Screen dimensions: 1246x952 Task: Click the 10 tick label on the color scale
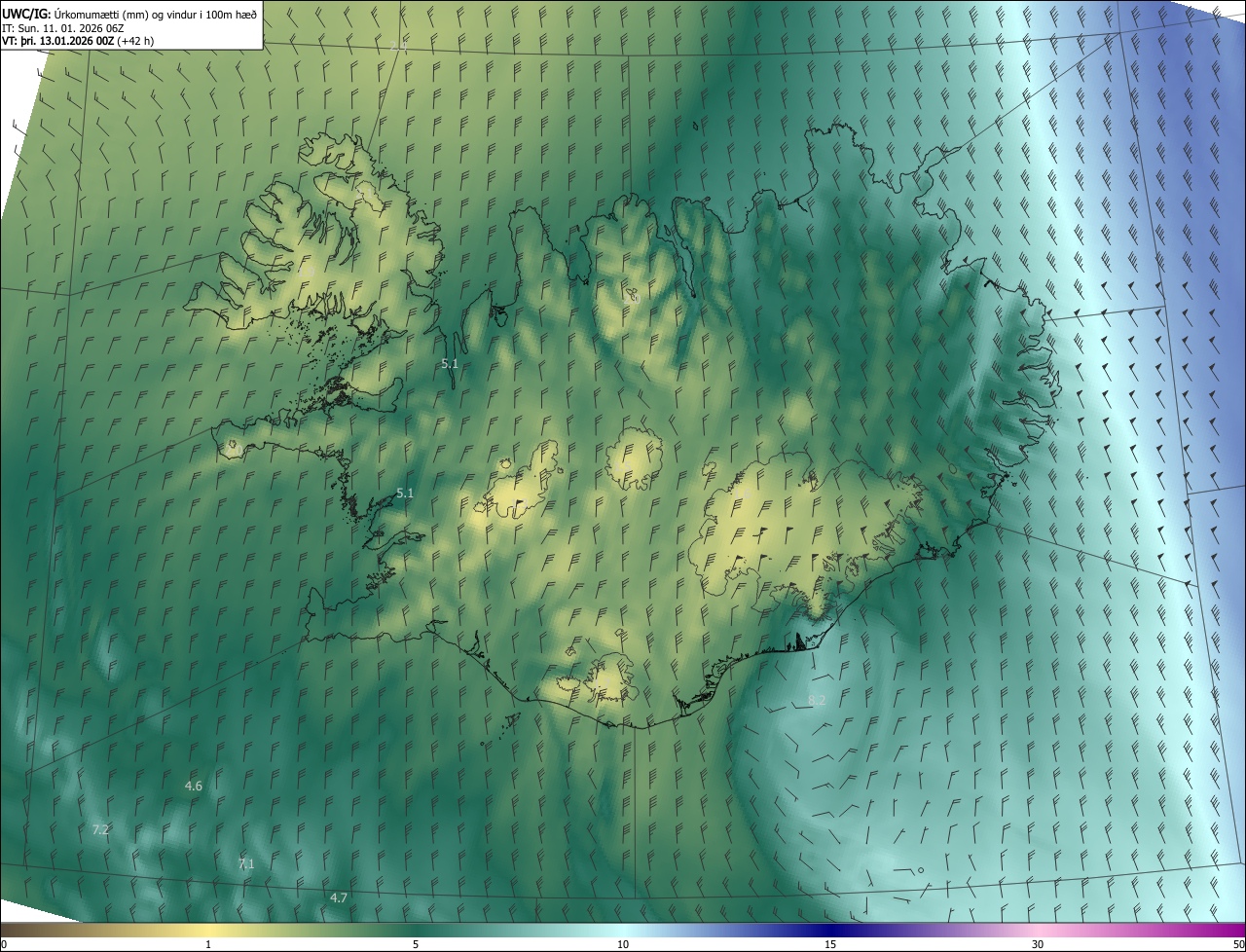[x=623, y=944]
